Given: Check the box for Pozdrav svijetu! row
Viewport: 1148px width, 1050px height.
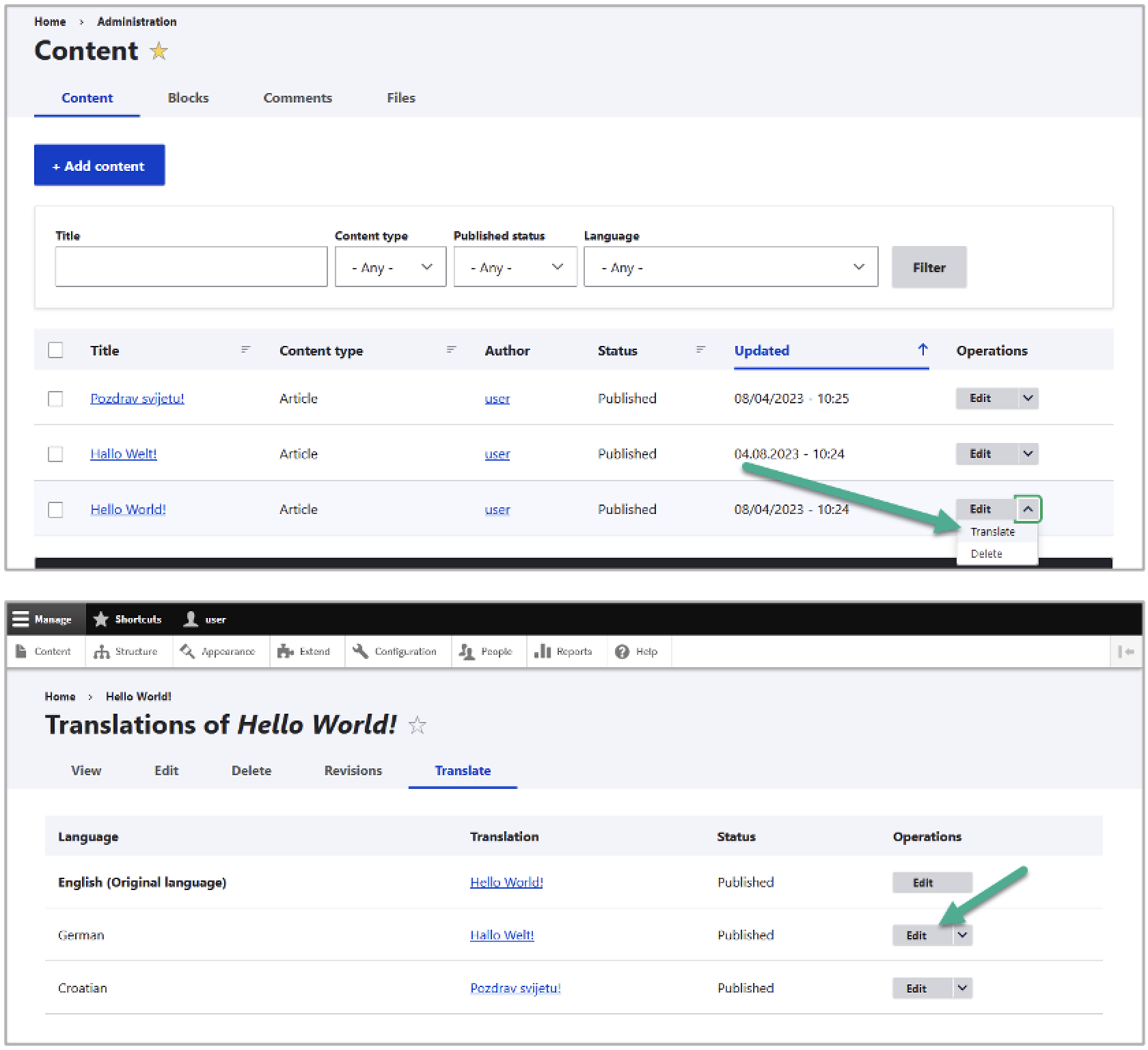Looking at the screenshot, I should click(x=55, y=399).
